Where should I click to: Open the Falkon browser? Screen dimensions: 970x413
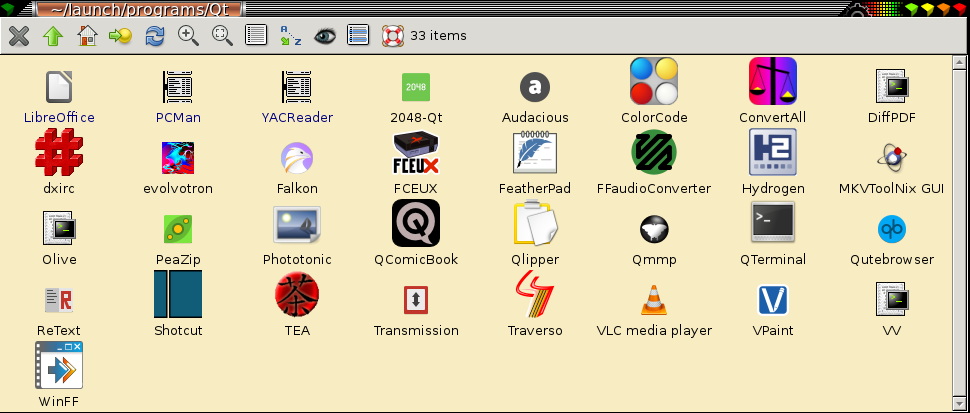(297, 158)
